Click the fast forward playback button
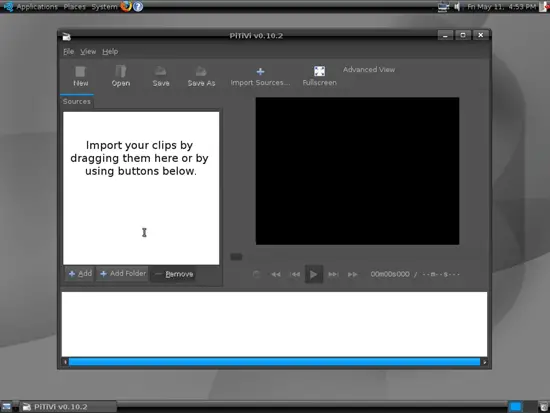Image resolution: width=550 pixels, height=413 pixels. 353,274
